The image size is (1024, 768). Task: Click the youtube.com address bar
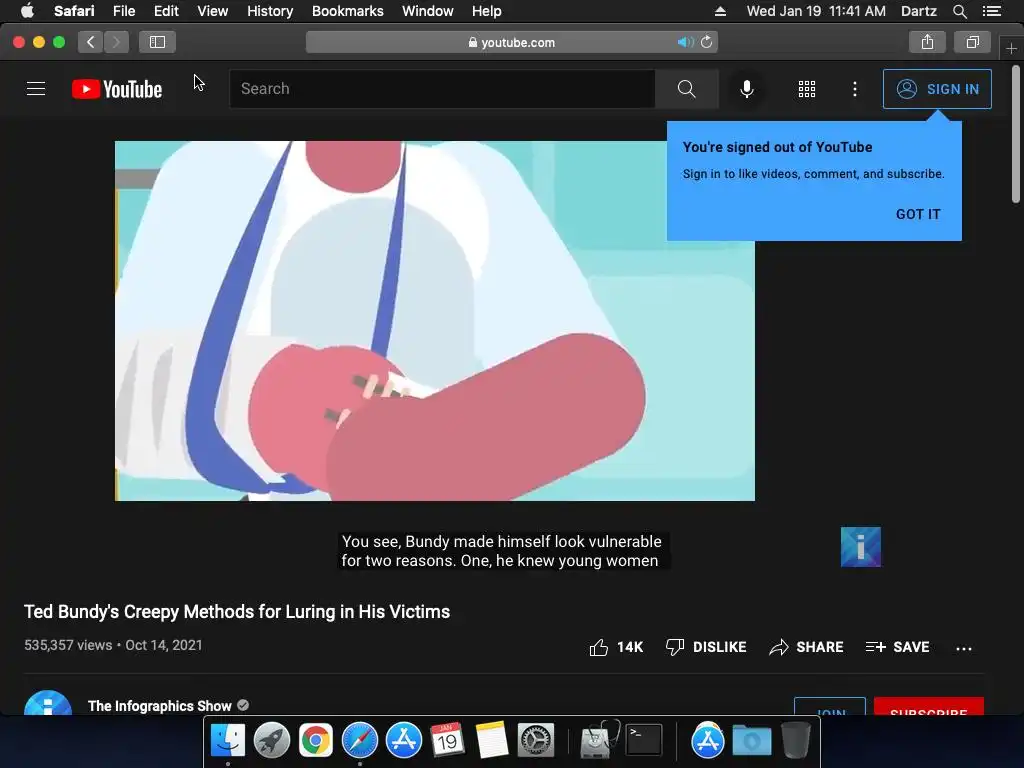(x=511, y=42)
